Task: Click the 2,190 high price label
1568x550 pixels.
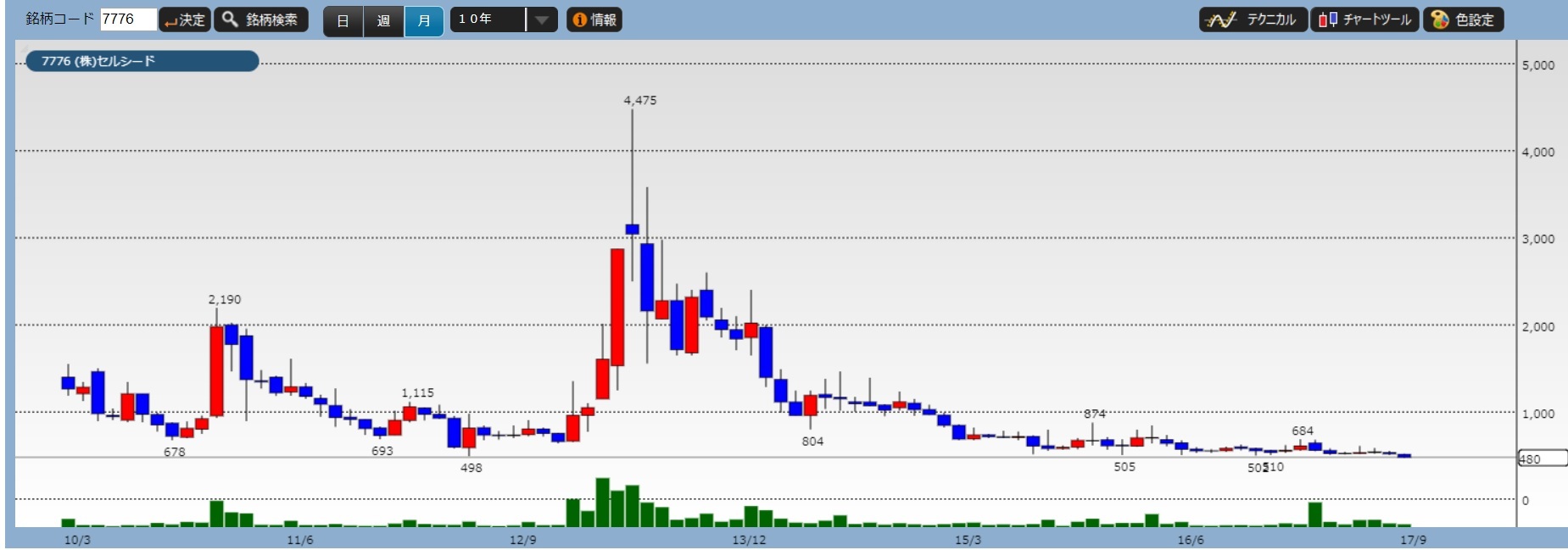Action: [x=225, y=299]
